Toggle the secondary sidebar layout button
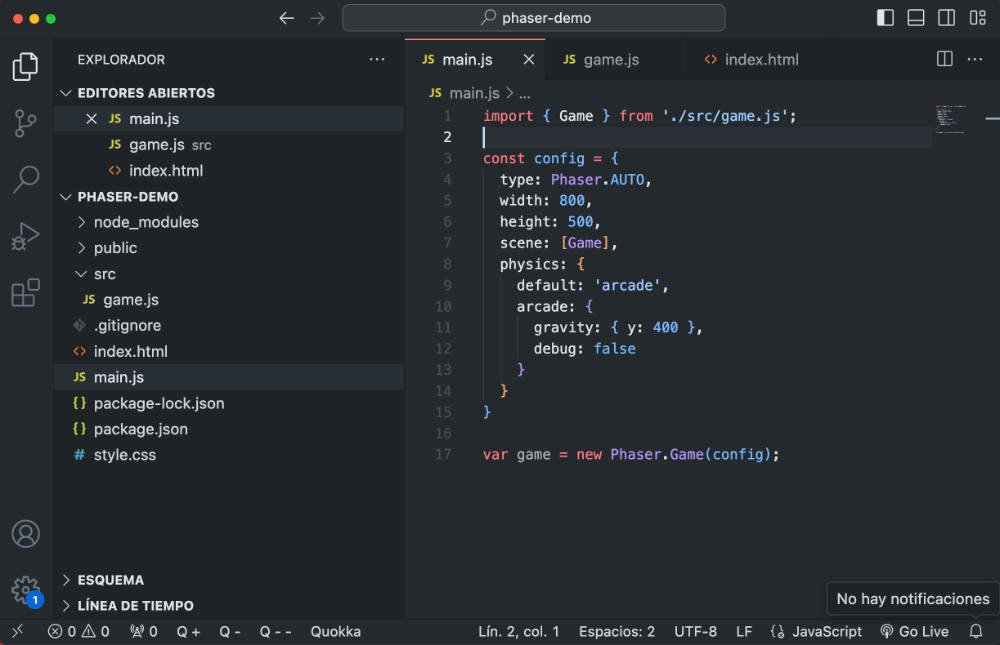1000x645 pixels. 946,18
